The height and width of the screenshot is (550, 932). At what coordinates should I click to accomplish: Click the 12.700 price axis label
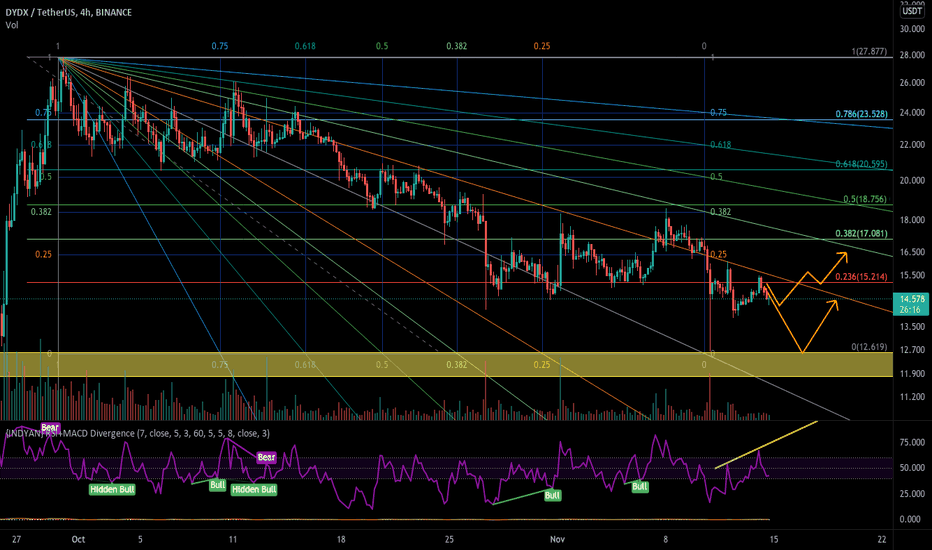912,350
